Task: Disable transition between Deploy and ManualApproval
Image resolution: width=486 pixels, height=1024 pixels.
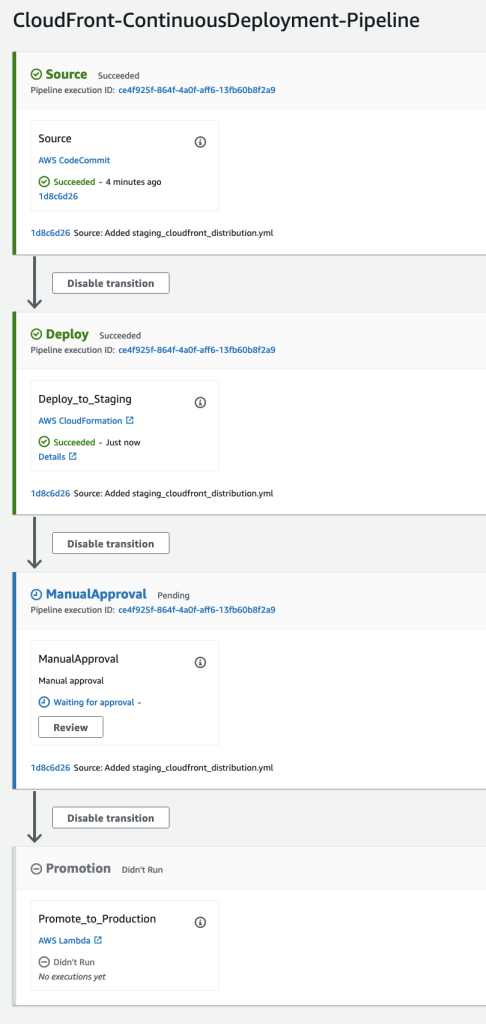Action: (110, 543)
